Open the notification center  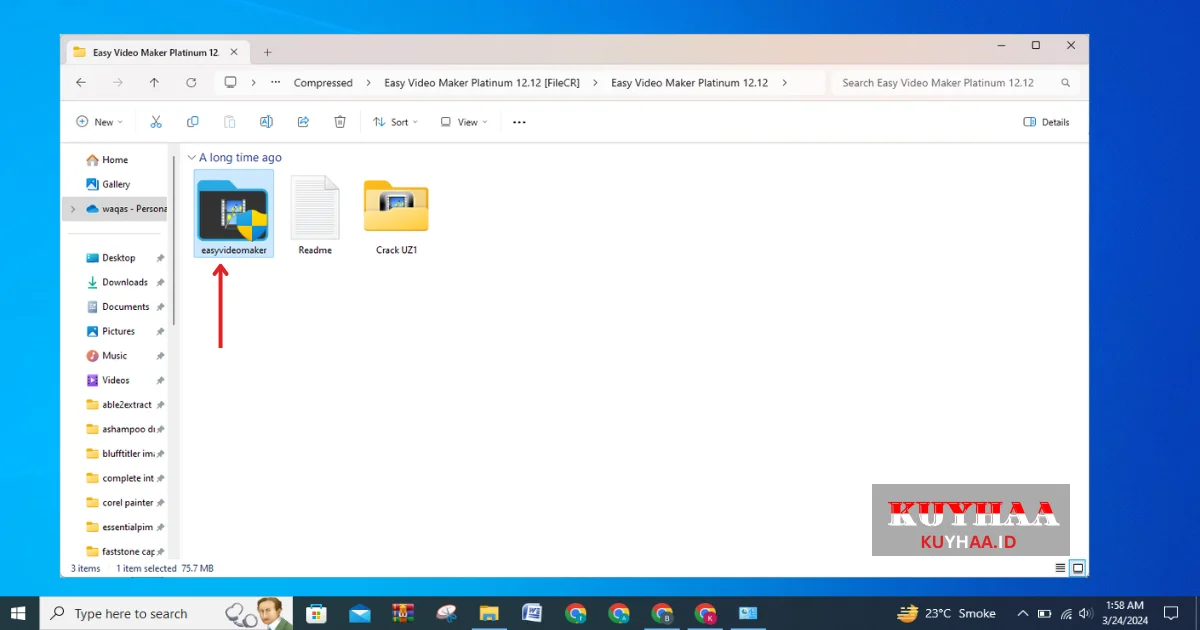[x=1171, y=613]
